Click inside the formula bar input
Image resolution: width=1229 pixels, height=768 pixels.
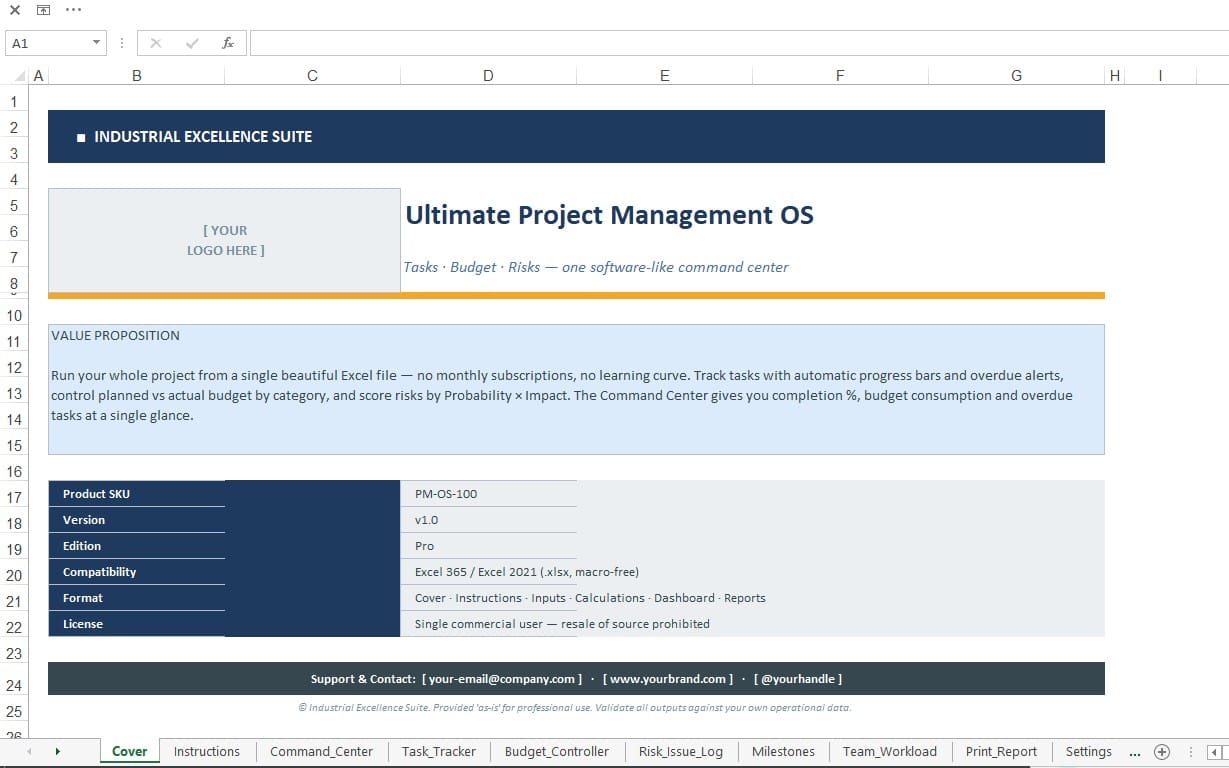[738, 43]
